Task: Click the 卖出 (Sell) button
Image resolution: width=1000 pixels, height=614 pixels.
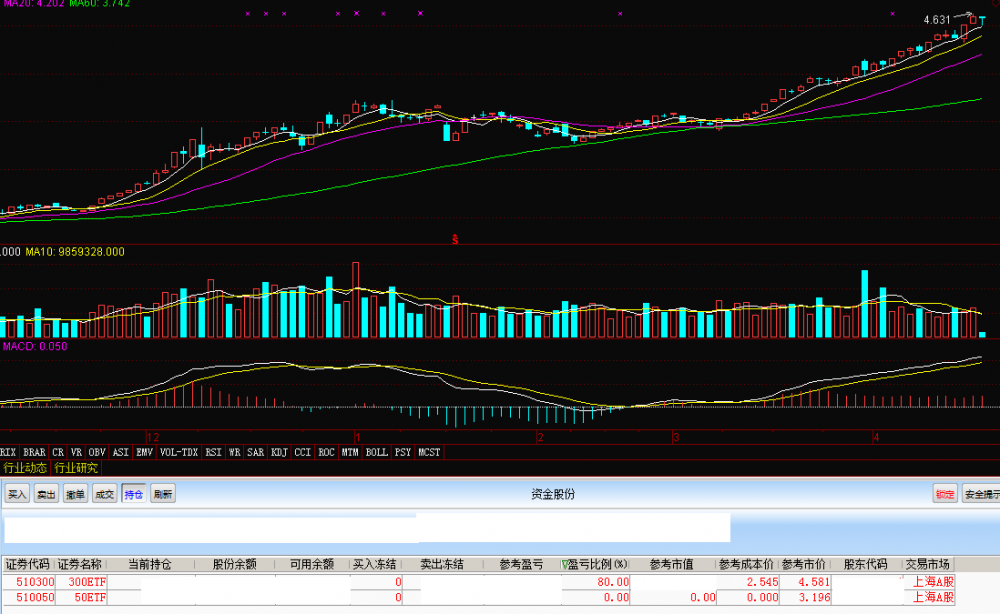Action: click(46, 494)
